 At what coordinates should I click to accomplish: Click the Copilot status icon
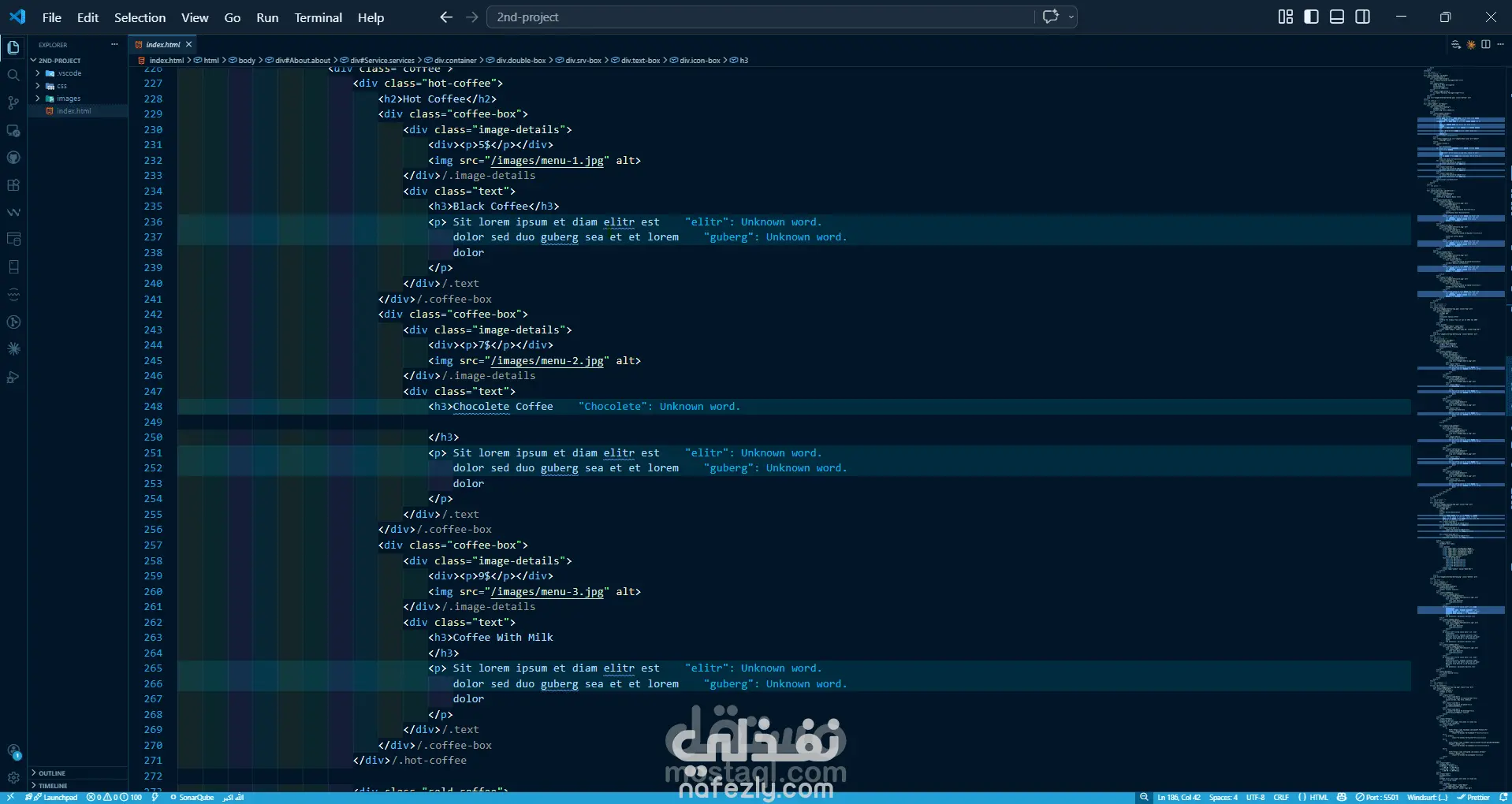pyautogui.click(x=1342, y=798)
